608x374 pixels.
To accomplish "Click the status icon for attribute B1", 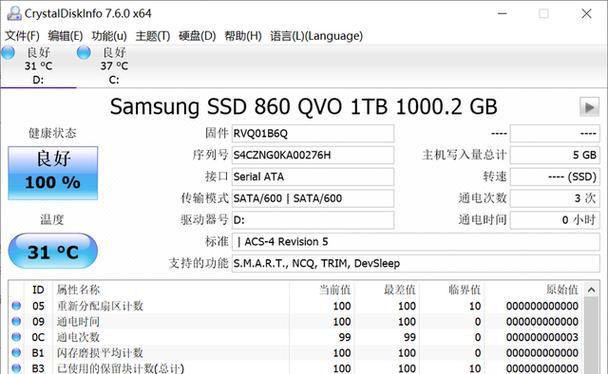I will click(16, 353).
